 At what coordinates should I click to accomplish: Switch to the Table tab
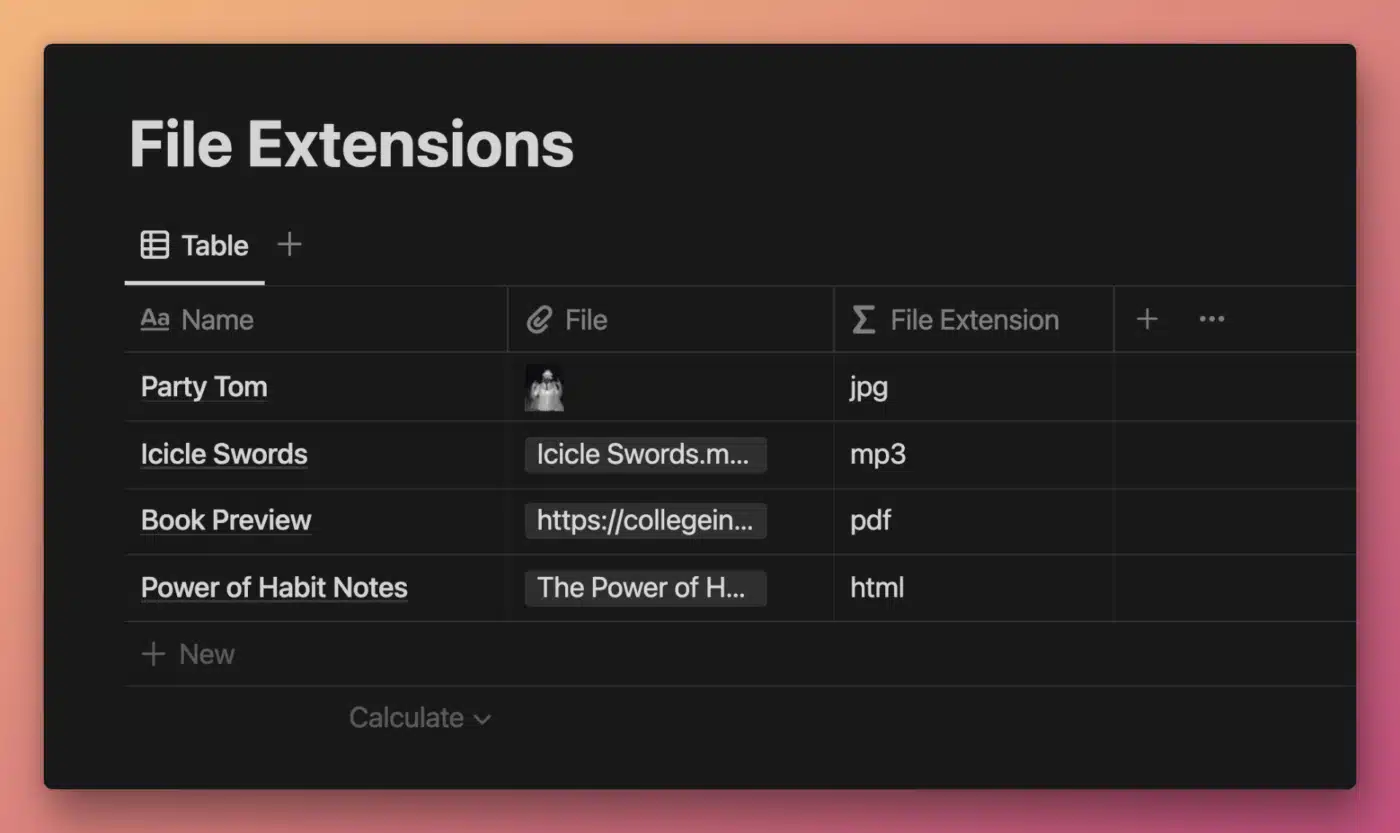point(214,245)
